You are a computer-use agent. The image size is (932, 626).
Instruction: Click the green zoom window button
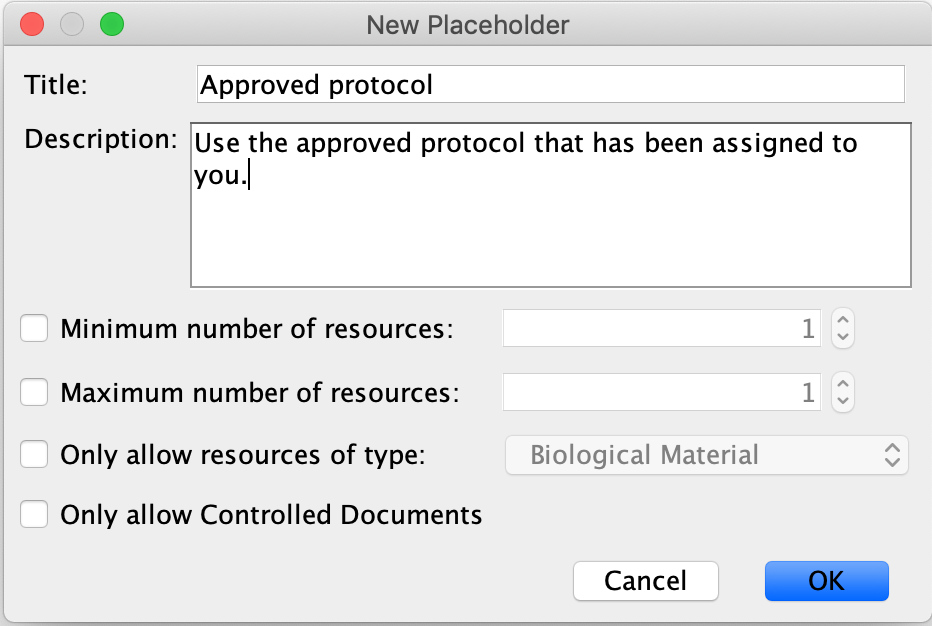pos(112,24)
